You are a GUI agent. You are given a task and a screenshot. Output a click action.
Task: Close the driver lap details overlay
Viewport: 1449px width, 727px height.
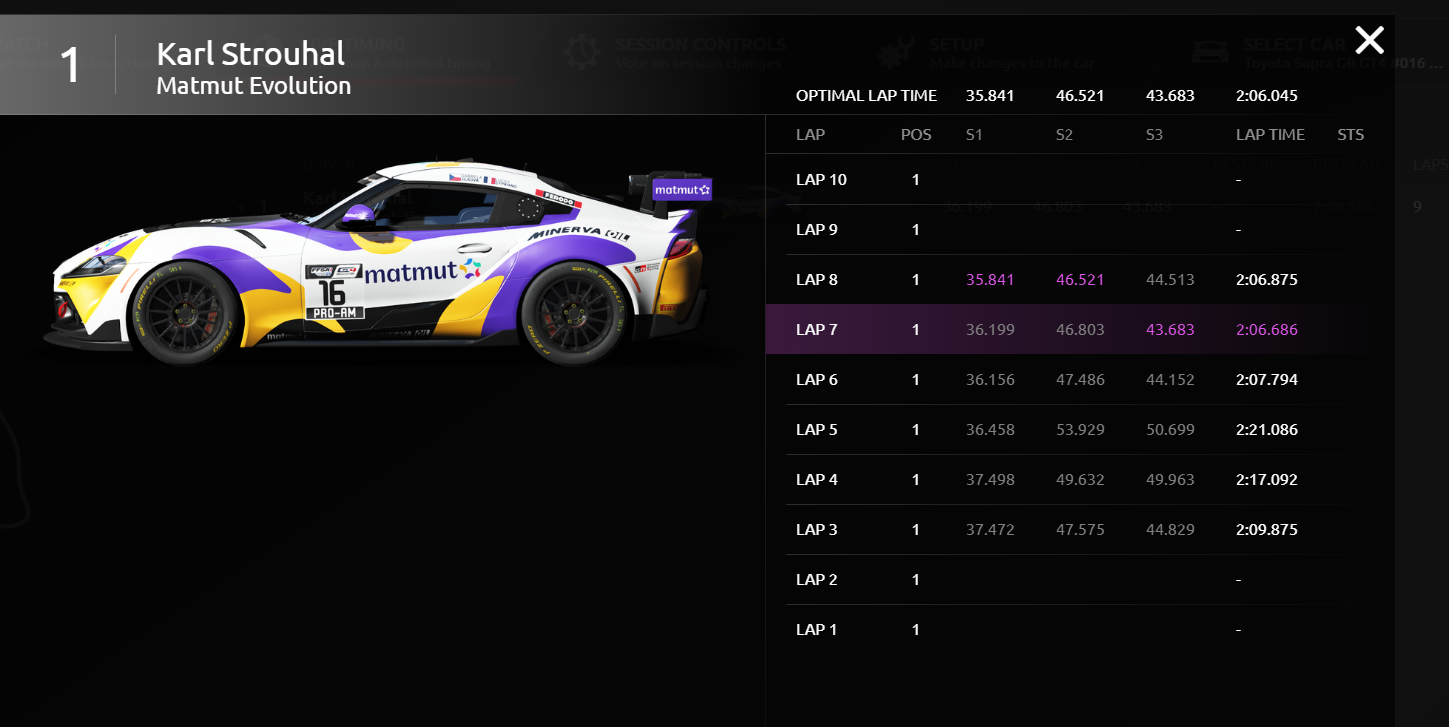tap(1369, 40)
